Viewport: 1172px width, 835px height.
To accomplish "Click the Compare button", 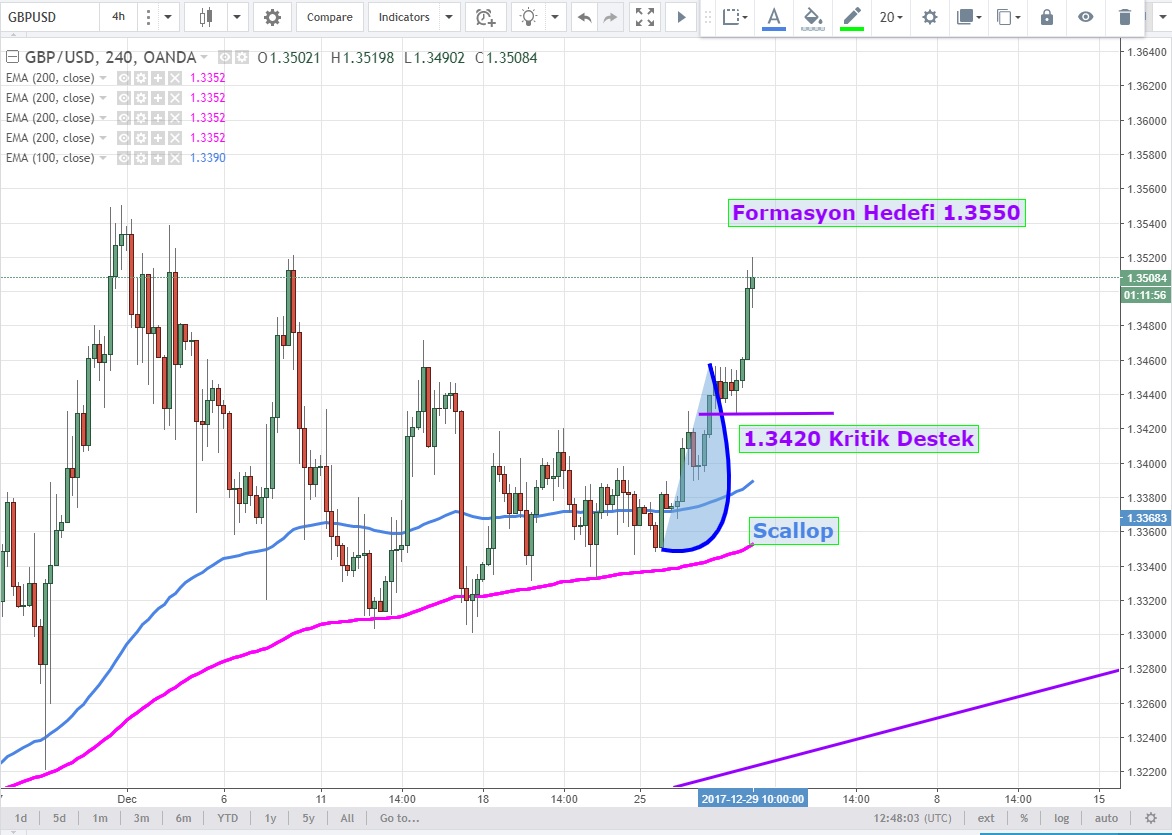I will pyautogui.click(x=329, y=17).
